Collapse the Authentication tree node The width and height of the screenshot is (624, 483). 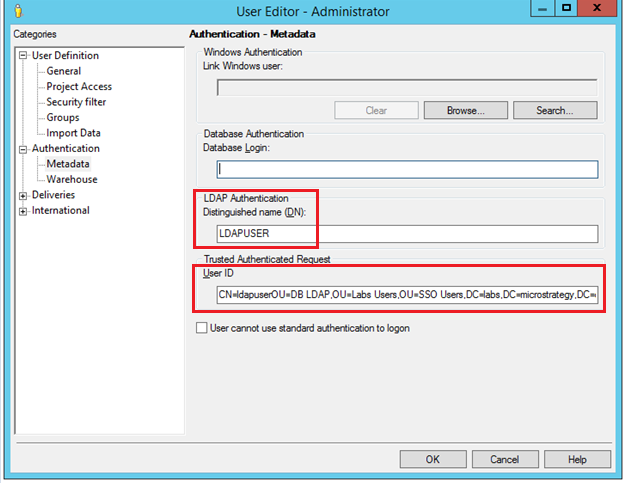click(23, 149)
